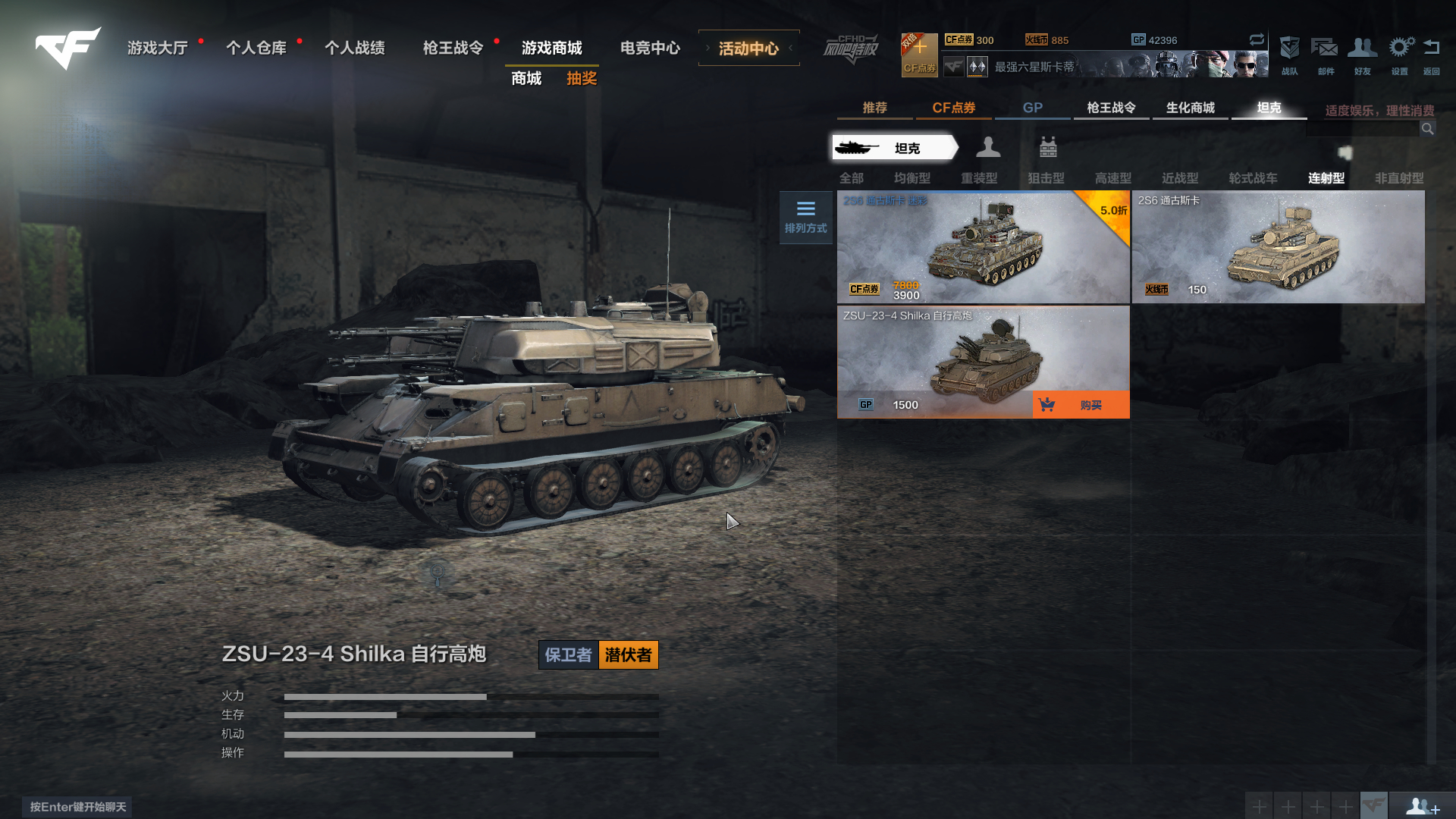
Task: Open the 个人仓库 tab
Action: [256, 48]
